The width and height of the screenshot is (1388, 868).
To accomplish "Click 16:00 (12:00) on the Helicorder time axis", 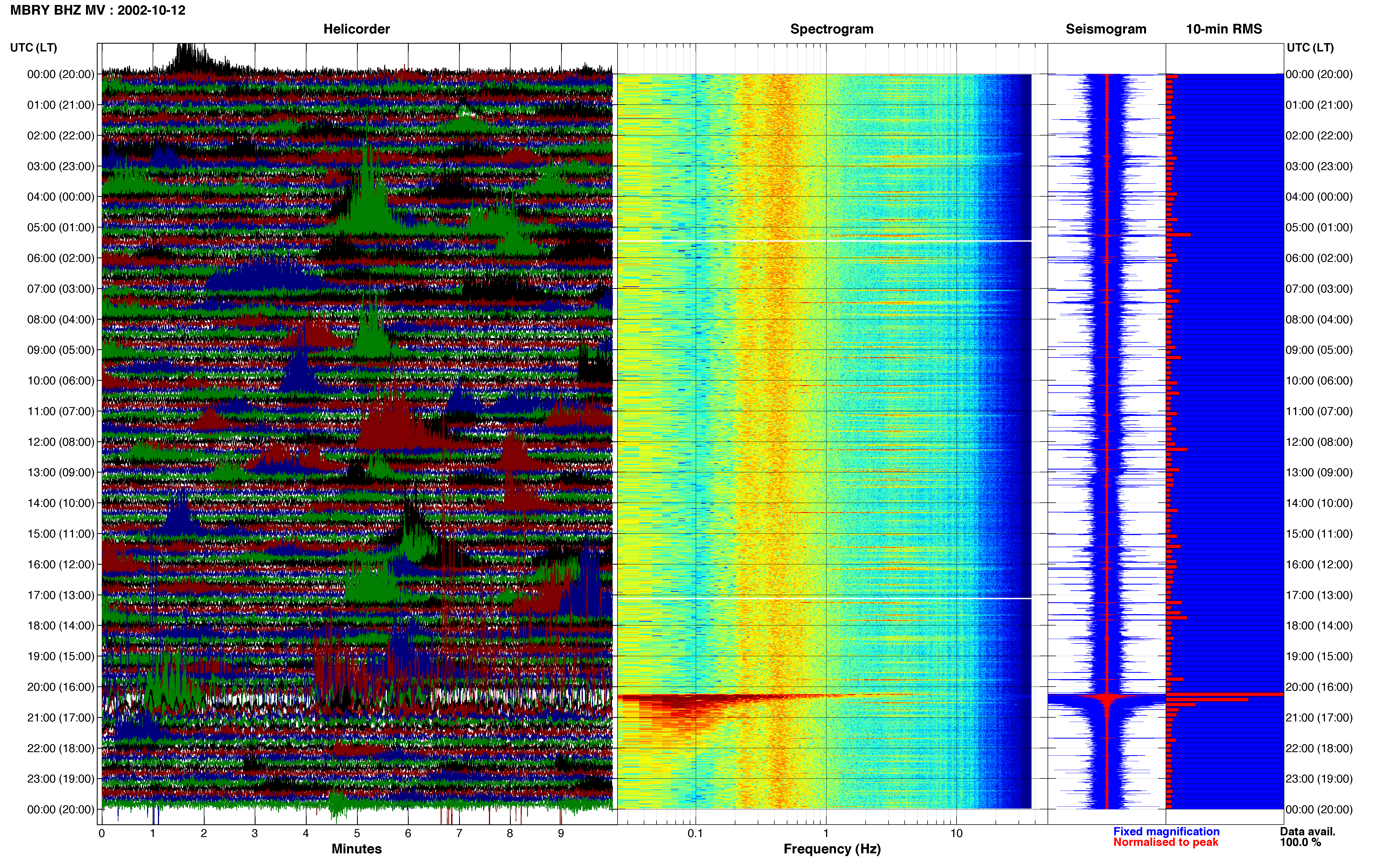I will point(61,564).
